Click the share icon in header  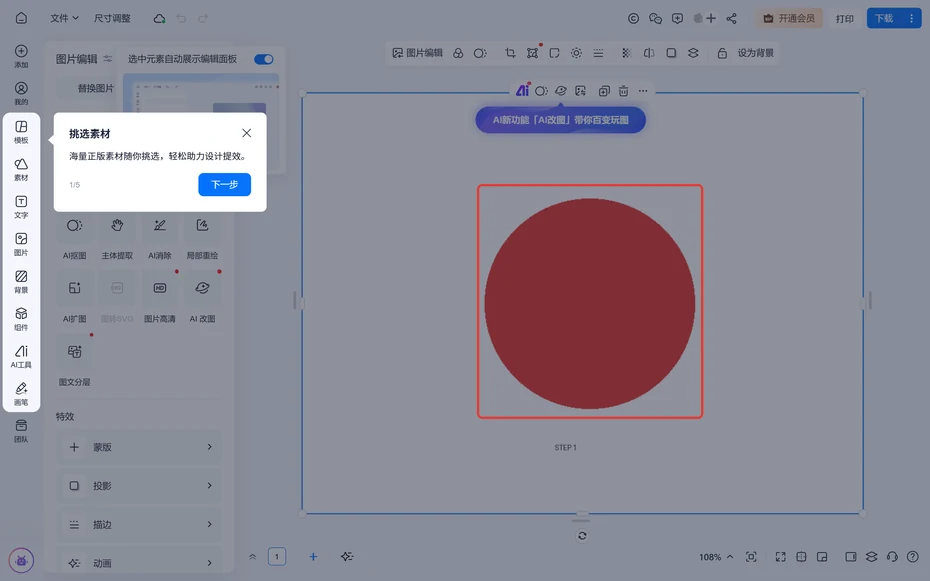731,18
